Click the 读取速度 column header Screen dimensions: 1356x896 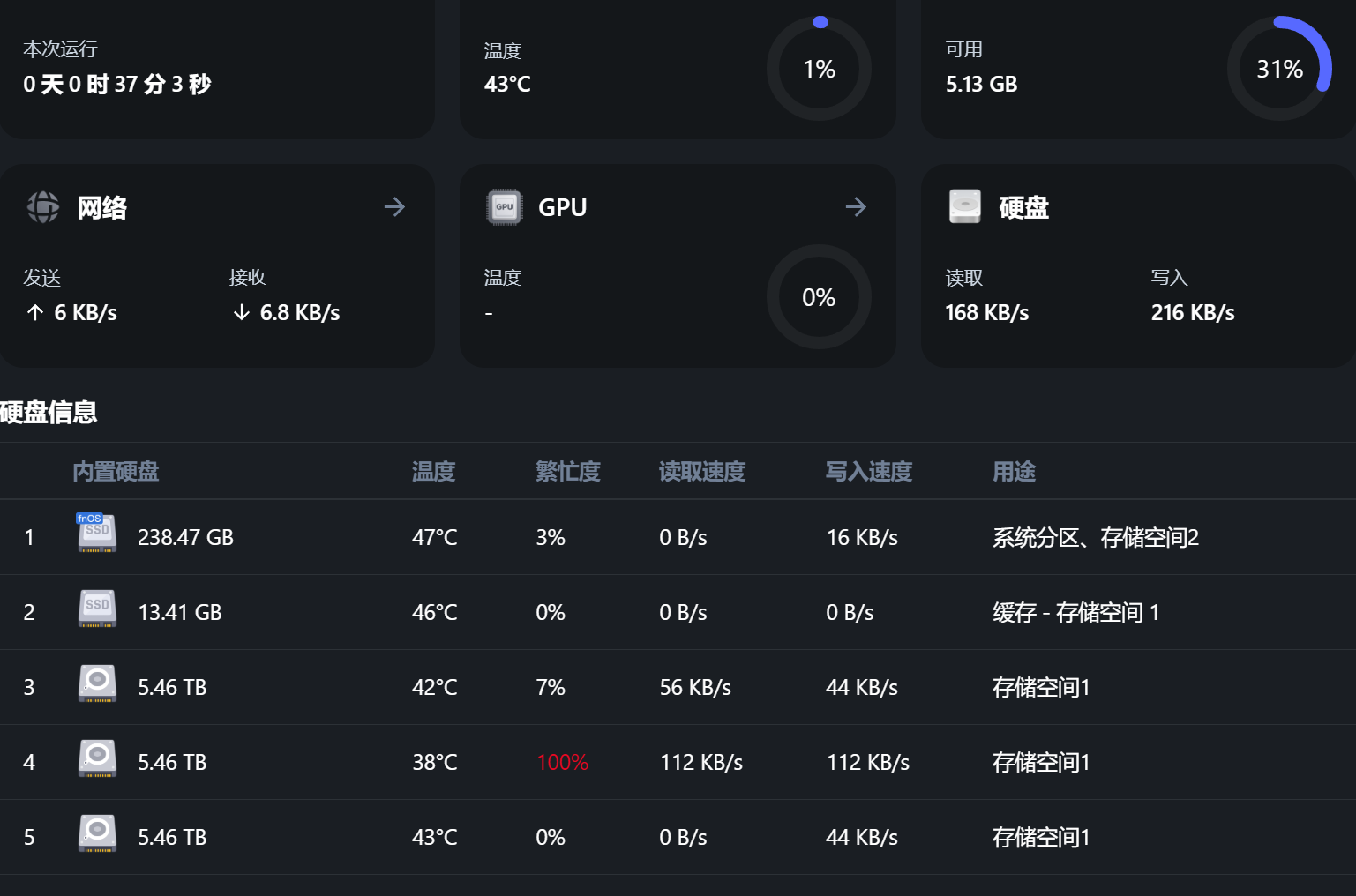tap(701, 472)
